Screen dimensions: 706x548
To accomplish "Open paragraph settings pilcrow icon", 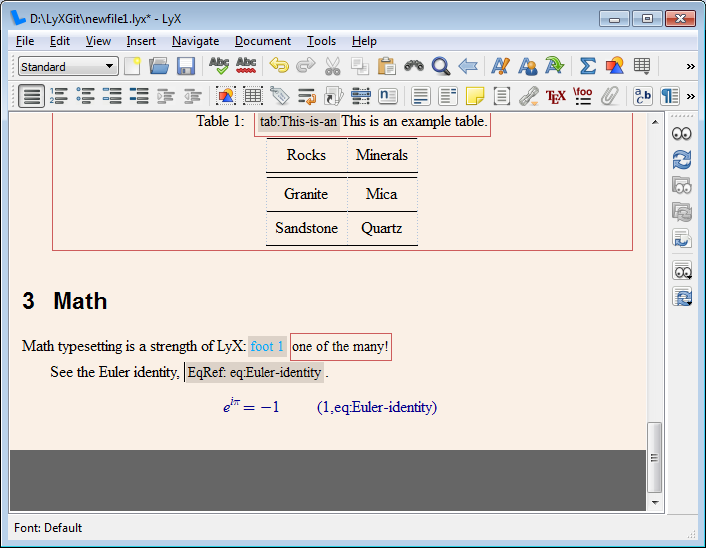I will pos(670,96).
